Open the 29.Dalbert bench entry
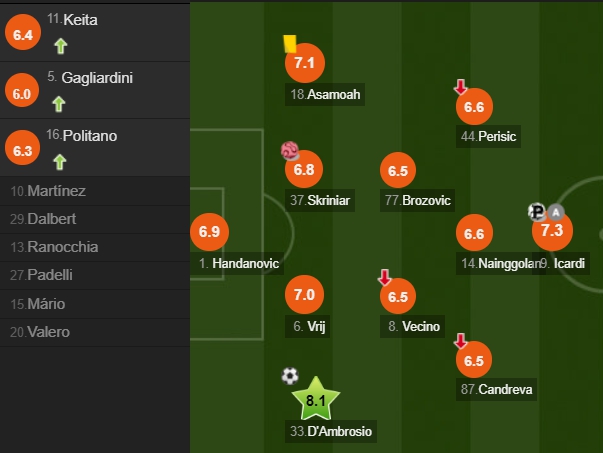Viewport: 603px width, 453px height. point(95,219)
